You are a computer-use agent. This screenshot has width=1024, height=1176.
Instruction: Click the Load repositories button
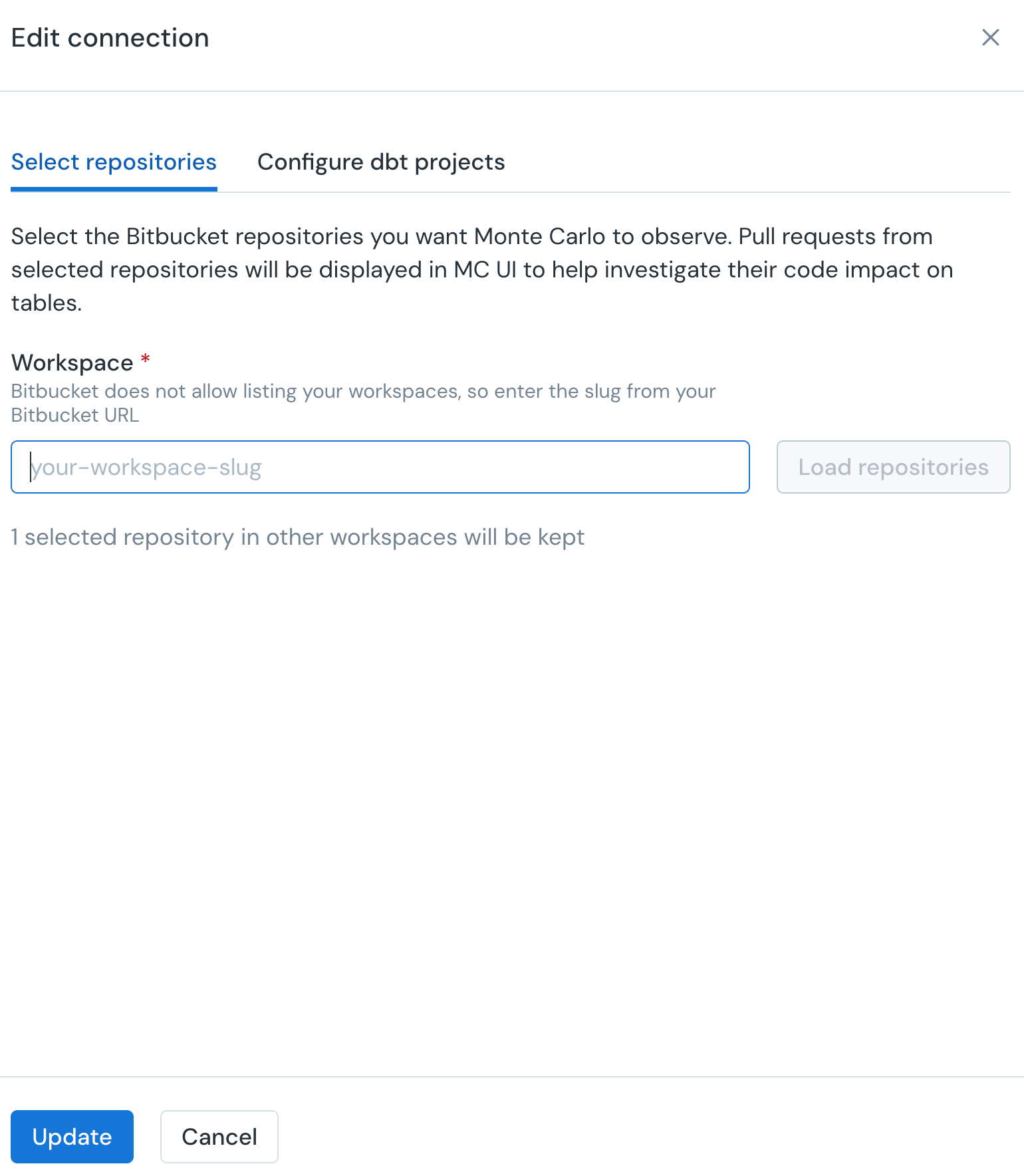[893, 467]
